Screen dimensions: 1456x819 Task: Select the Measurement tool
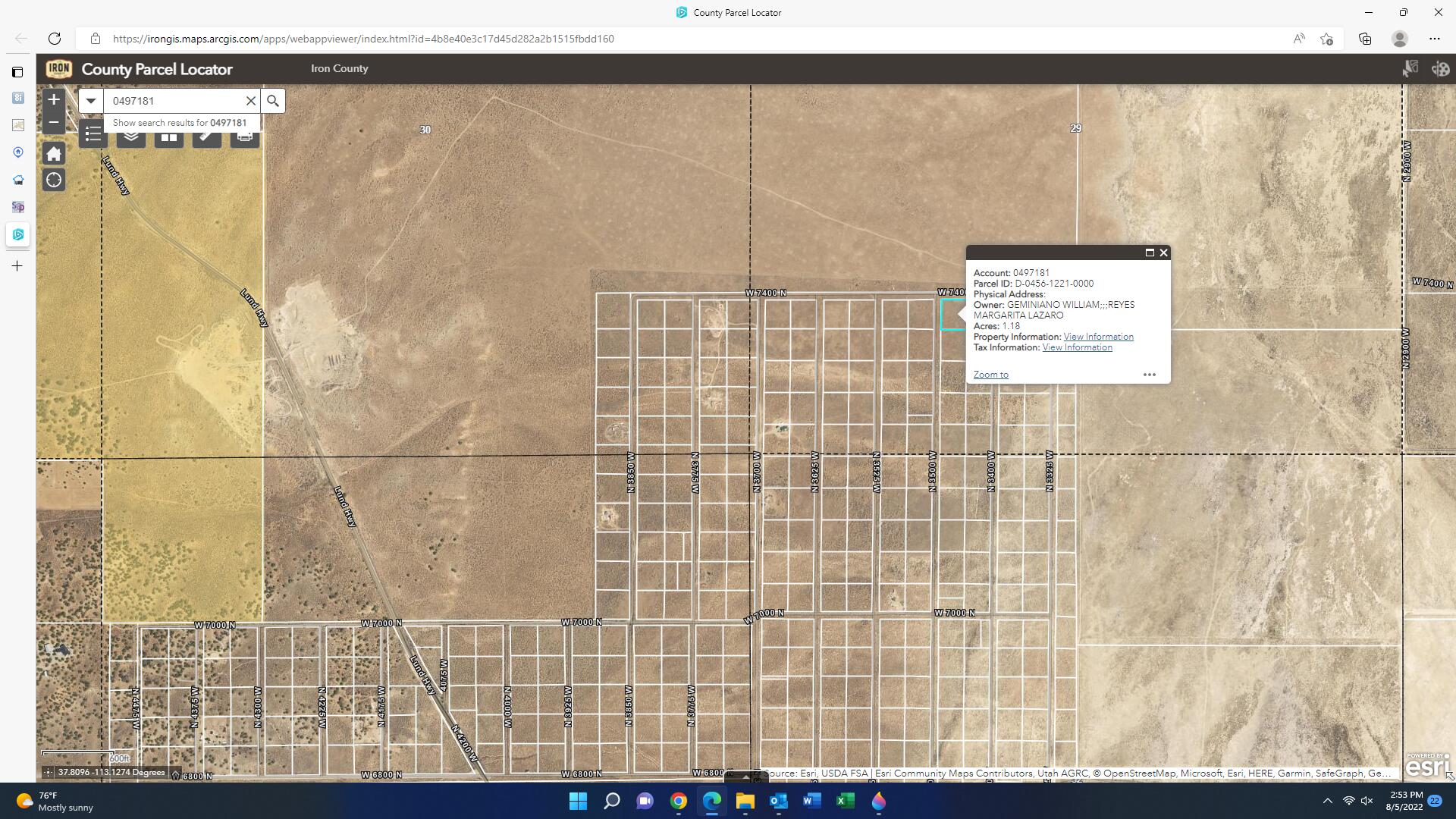point(206,134)
